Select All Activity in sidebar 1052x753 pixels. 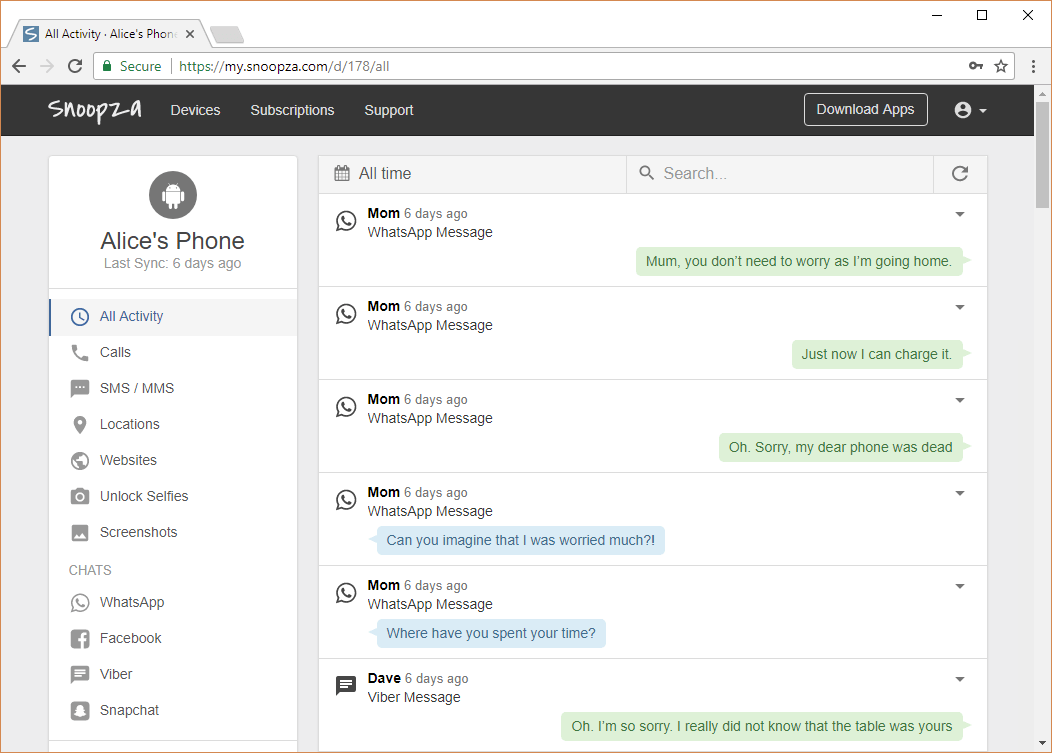(x=173, y=317)
